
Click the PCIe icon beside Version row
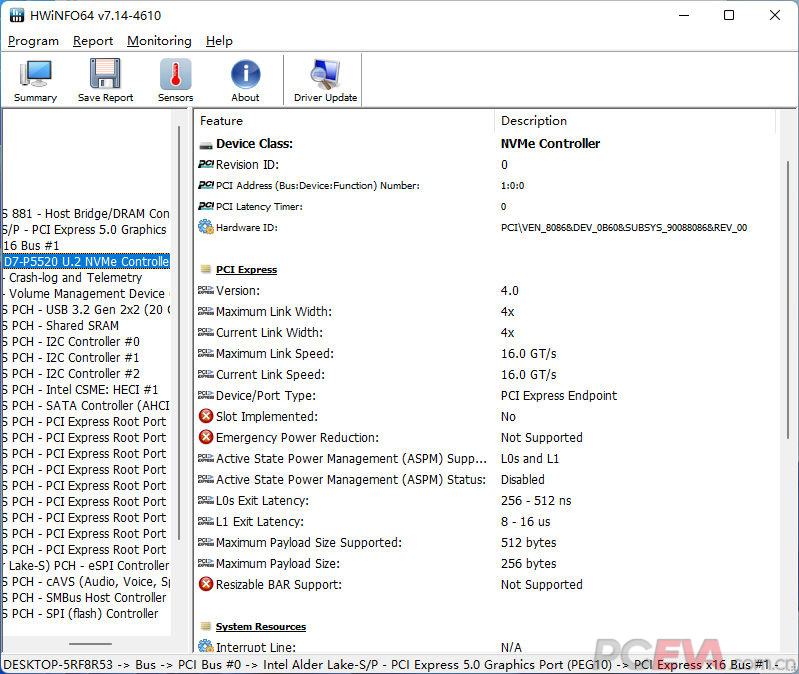tap(205, 290)
